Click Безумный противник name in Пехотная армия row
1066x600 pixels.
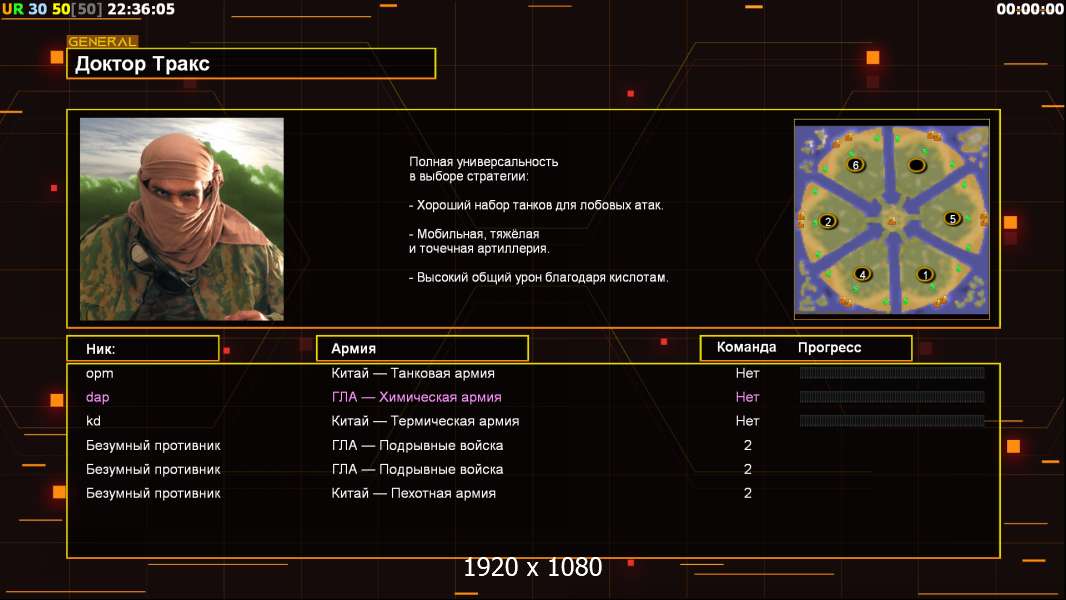pos(153,493)
